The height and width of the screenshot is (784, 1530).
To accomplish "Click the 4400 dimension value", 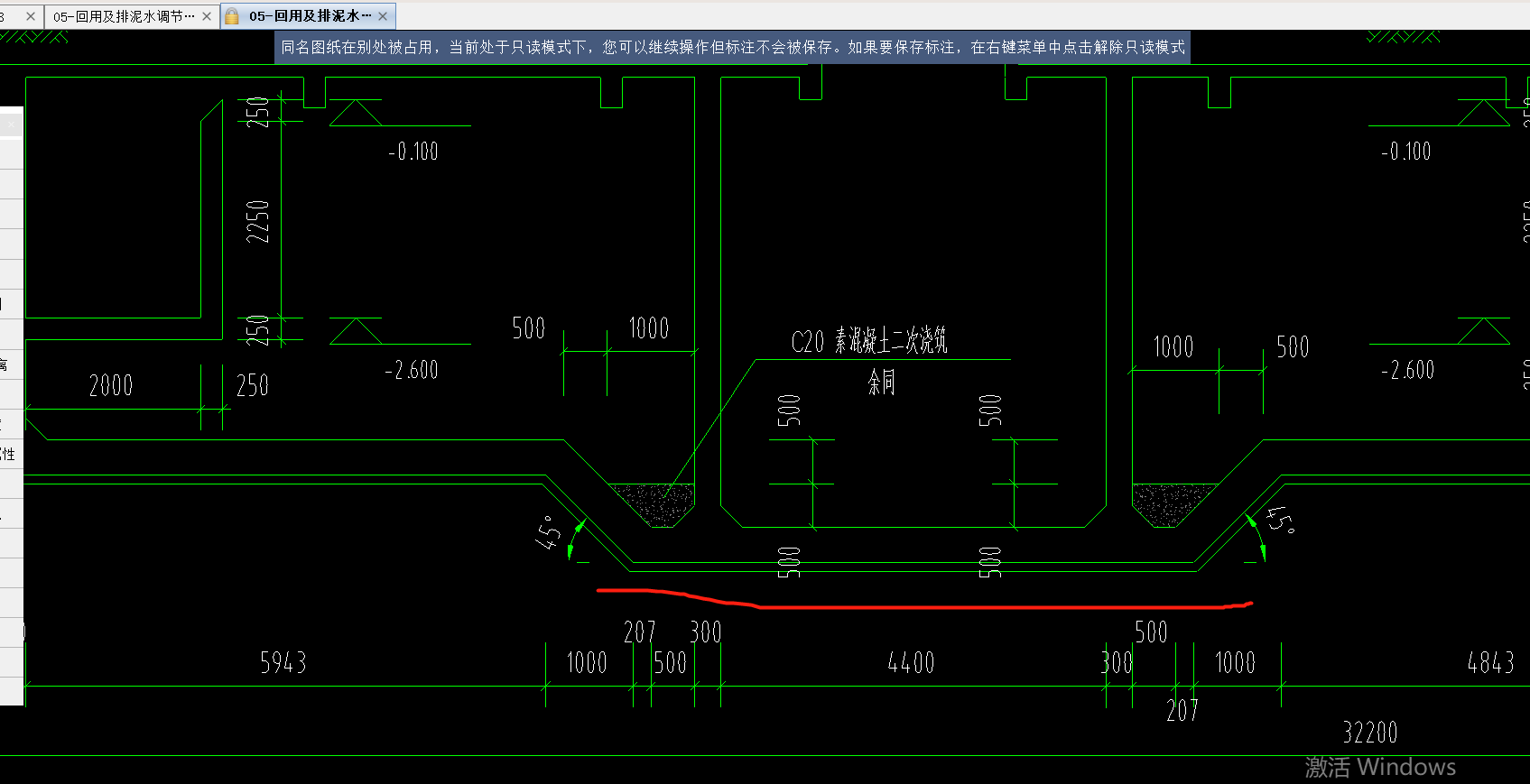I will pos(911,663).
